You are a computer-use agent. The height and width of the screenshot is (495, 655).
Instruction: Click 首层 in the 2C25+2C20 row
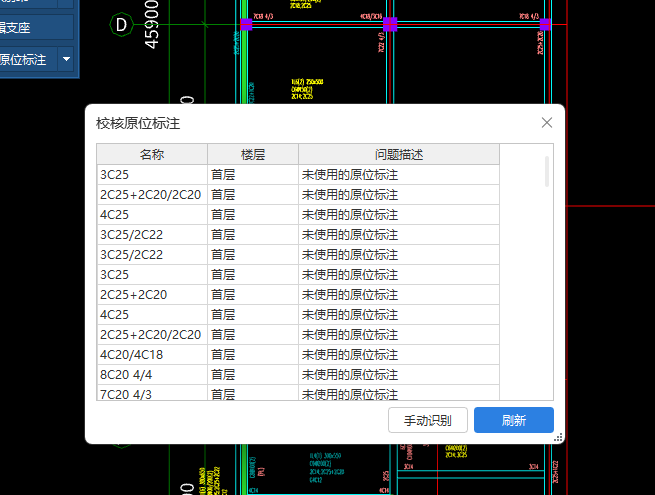[223, 294]
